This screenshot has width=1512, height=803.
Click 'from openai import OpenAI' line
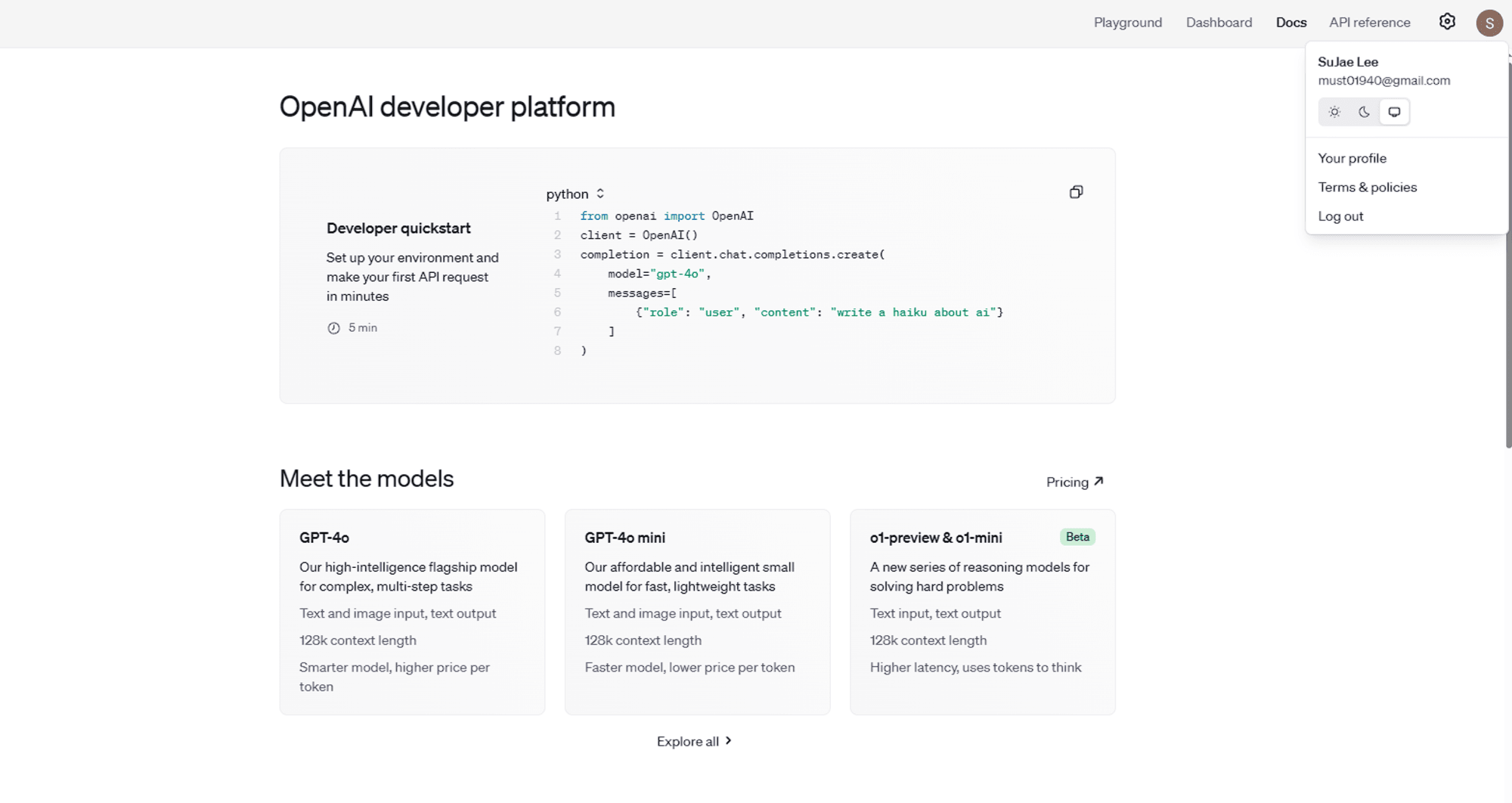click(667, 216)
